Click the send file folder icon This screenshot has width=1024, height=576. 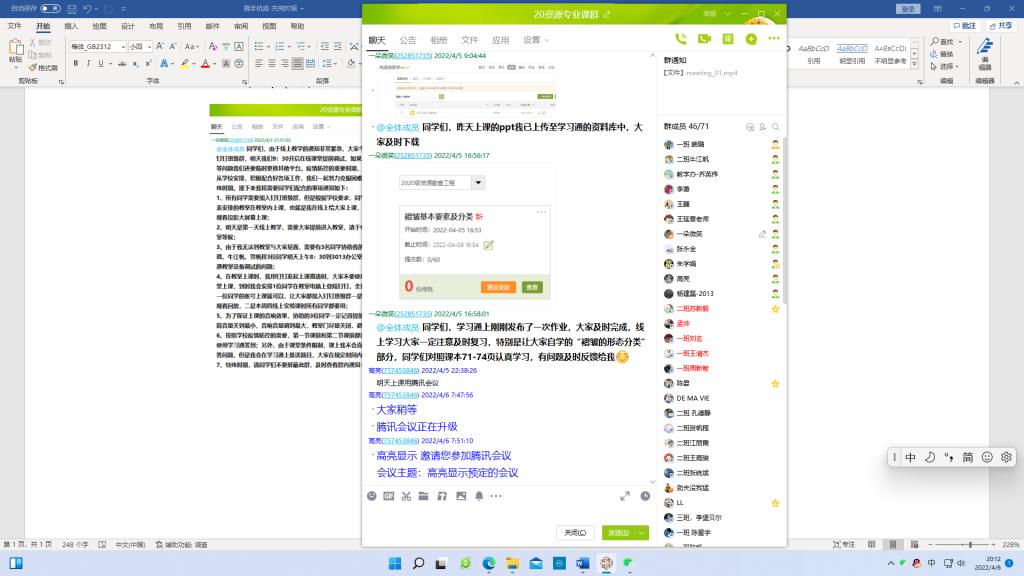425,496
